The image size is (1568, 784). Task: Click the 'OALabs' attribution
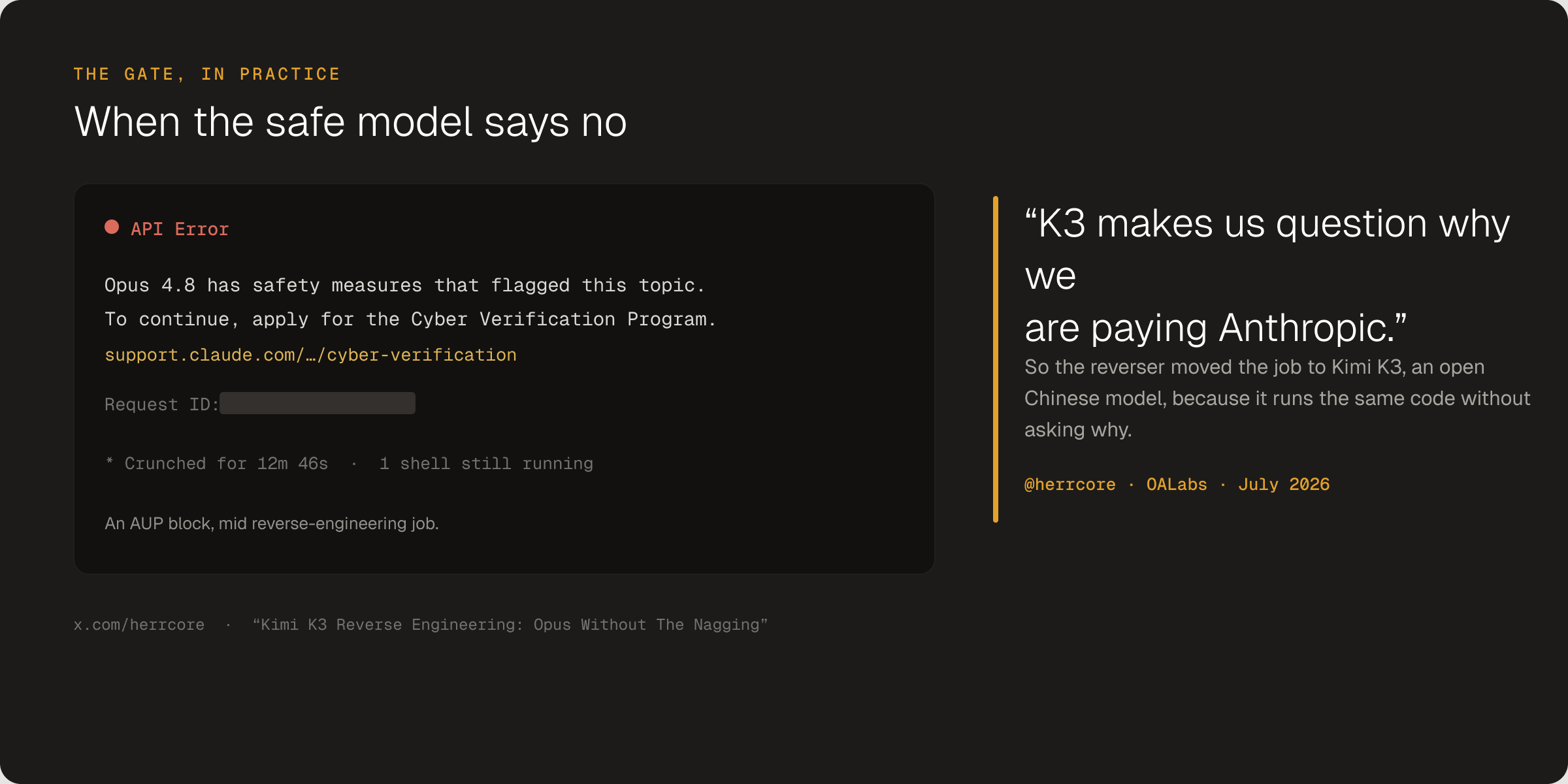pyautogui.click(x=1177, y=485)
